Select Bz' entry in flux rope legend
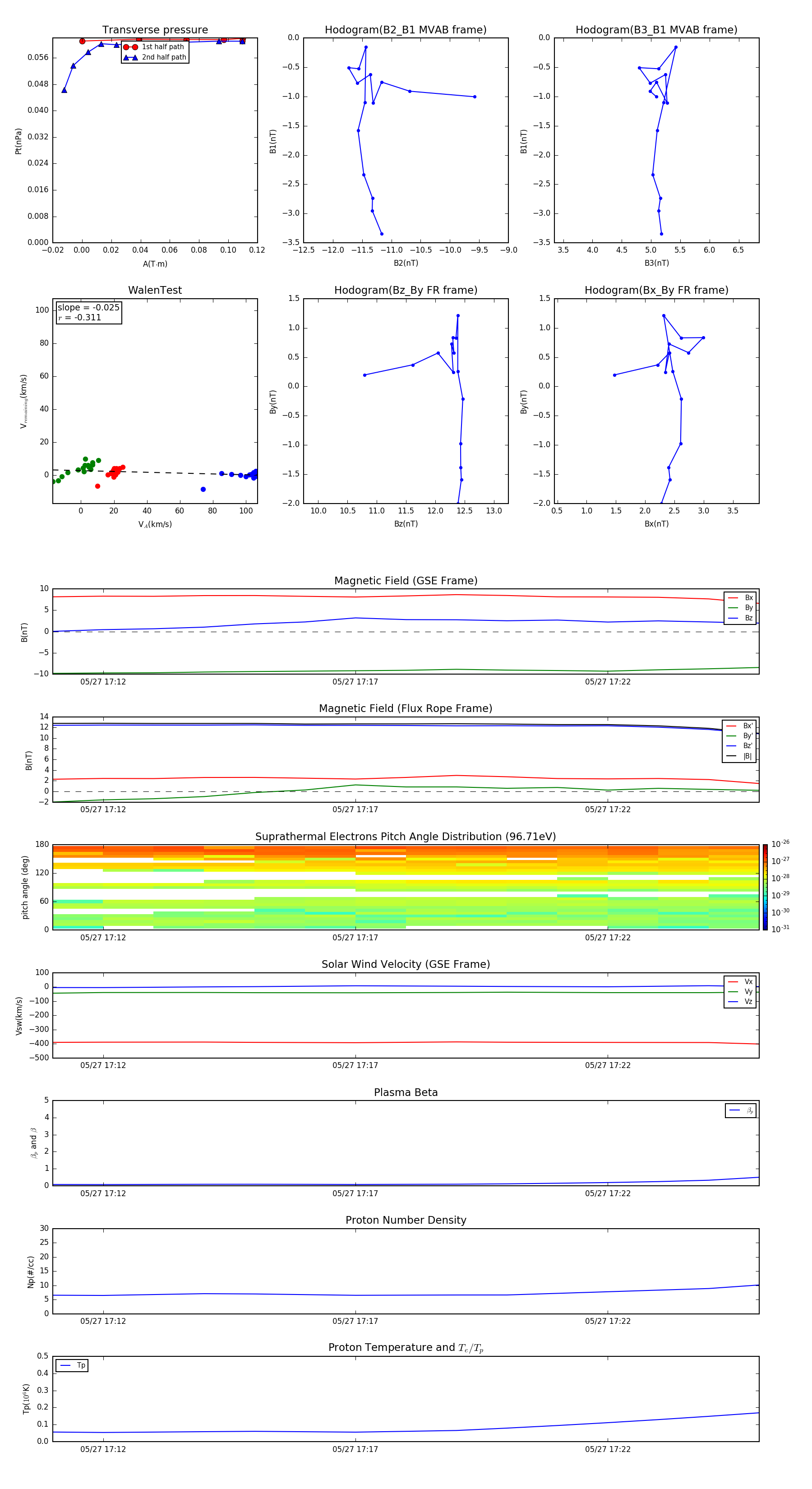 [739, 746]
